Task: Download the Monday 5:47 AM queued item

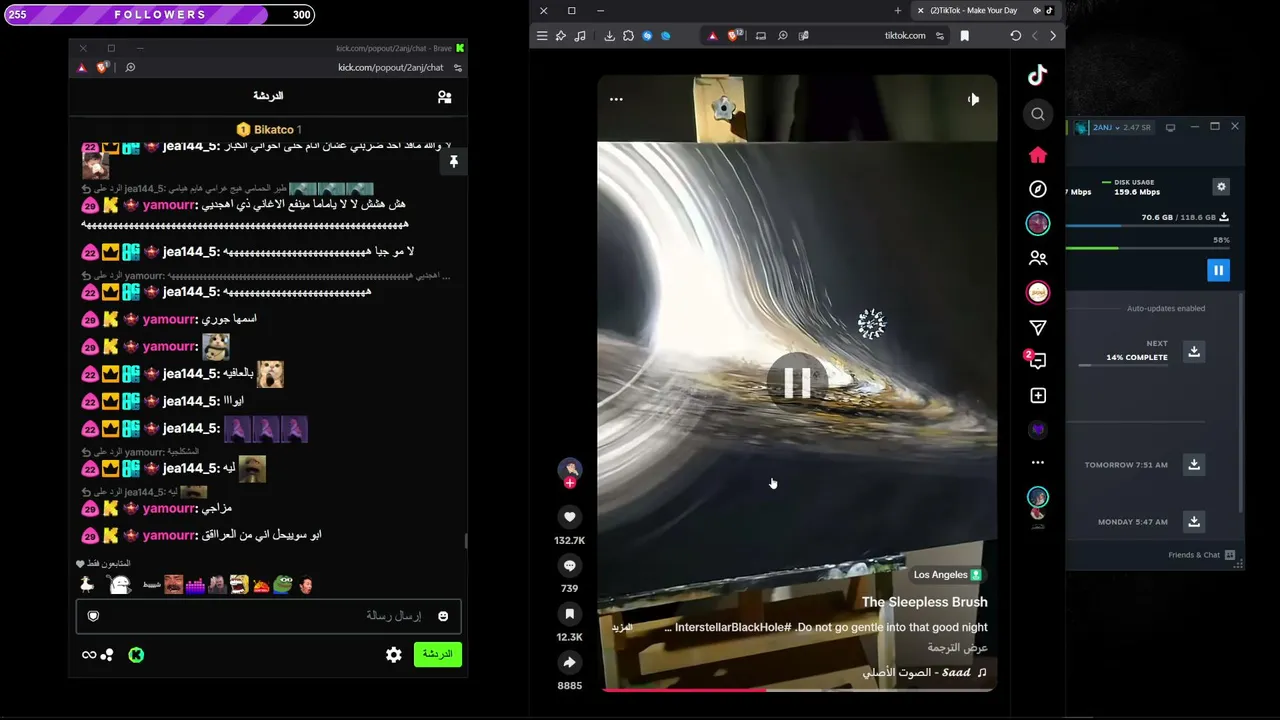Action: coord(1194,521)
